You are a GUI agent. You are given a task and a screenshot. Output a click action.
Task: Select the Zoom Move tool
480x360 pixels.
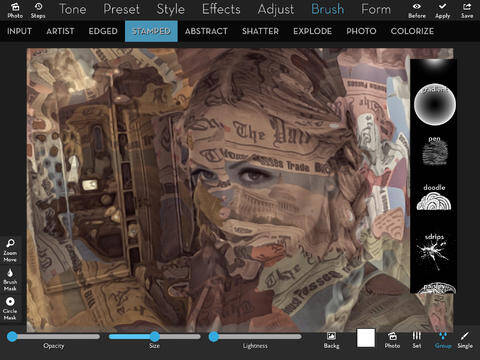pos(10,250)
